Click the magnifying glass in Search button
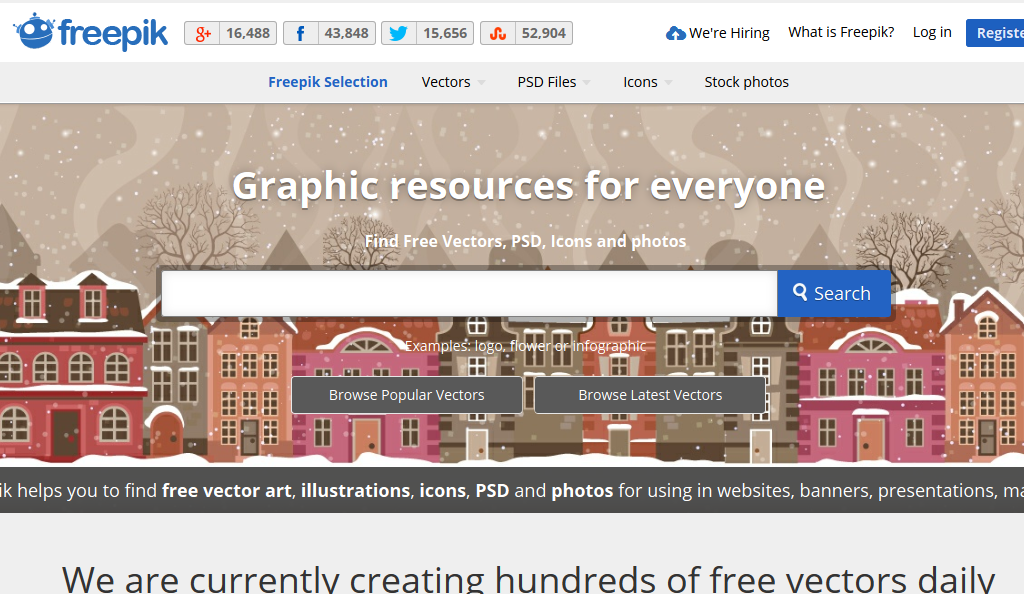1024x594 pixels. (800, 293)
